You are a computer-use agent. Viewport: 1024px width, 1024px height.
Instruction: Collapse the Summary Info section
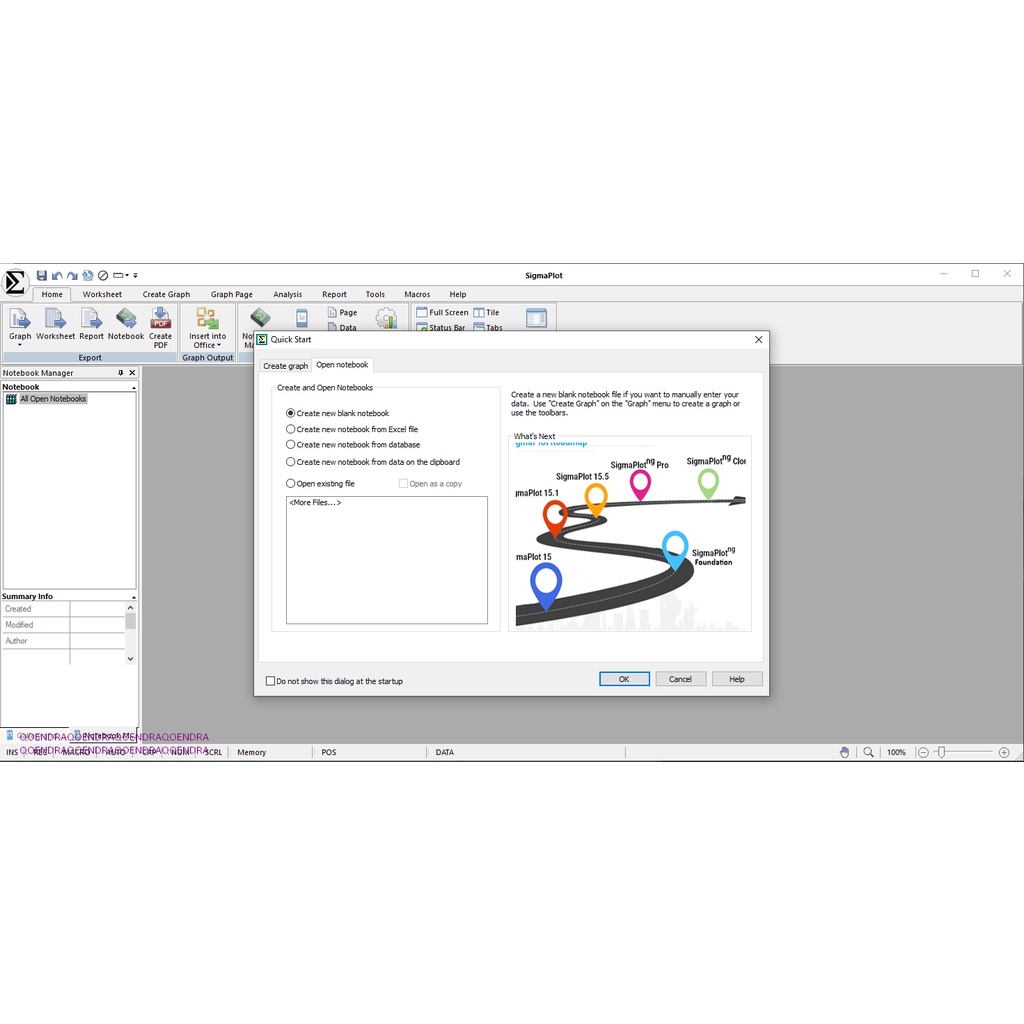(133, 597)
